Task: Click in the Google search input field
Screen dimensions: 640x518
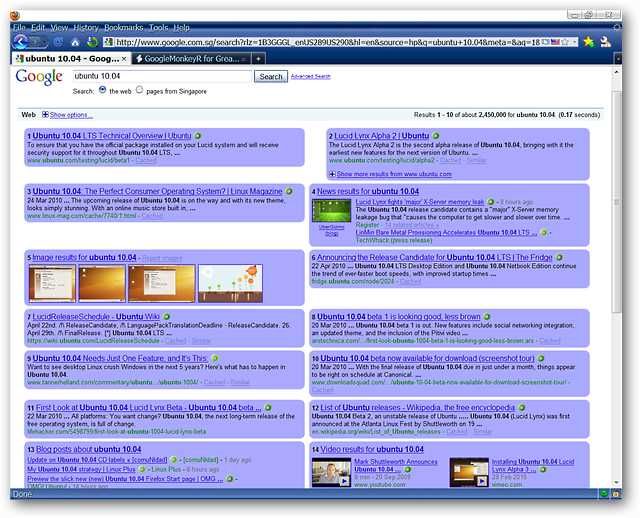Action: [x=162, y=76]
